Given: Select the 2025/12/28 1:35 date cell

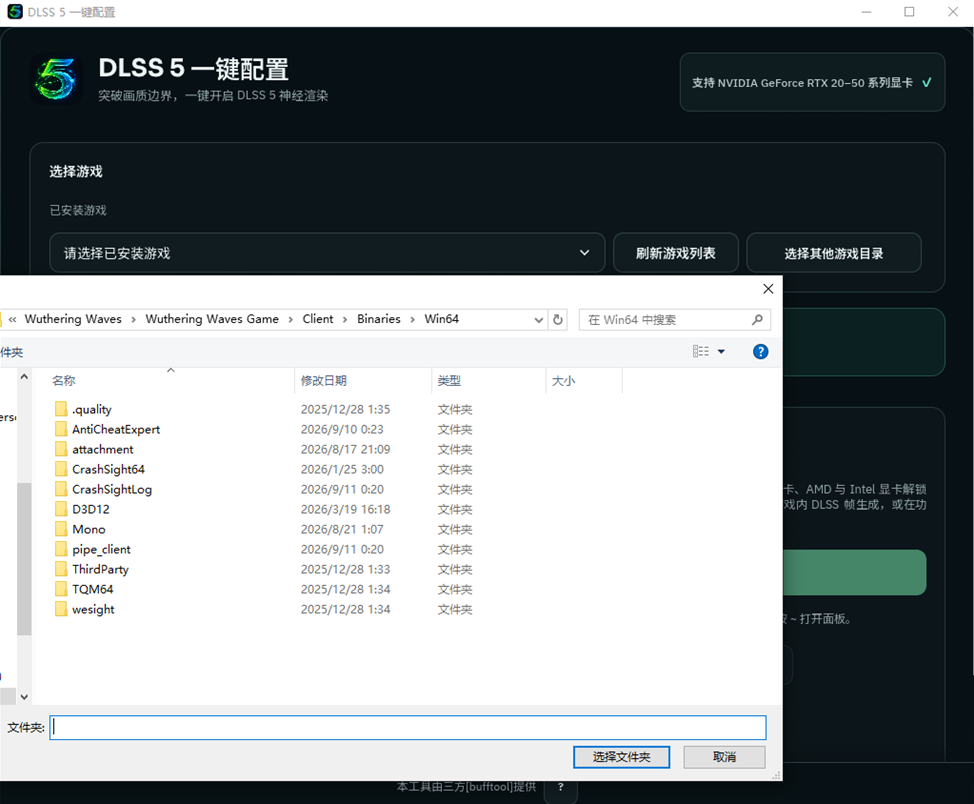Looking at the screenshot, I should (345, 409).
